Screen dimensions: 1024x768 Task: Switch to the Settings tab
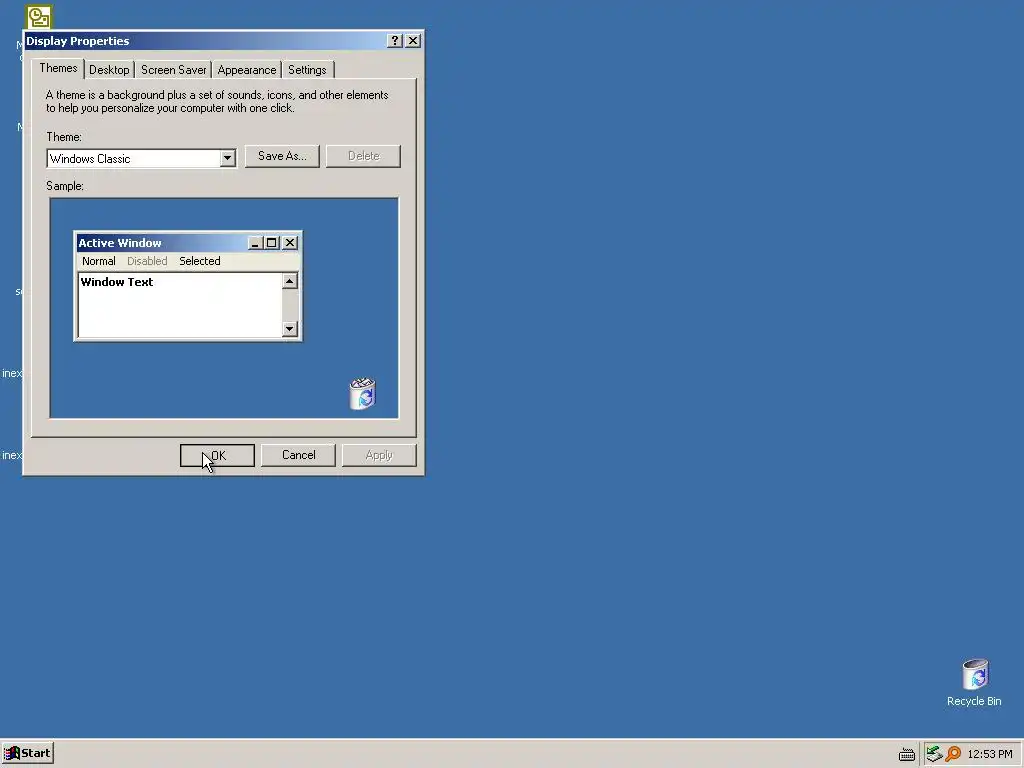pos(307,70)
